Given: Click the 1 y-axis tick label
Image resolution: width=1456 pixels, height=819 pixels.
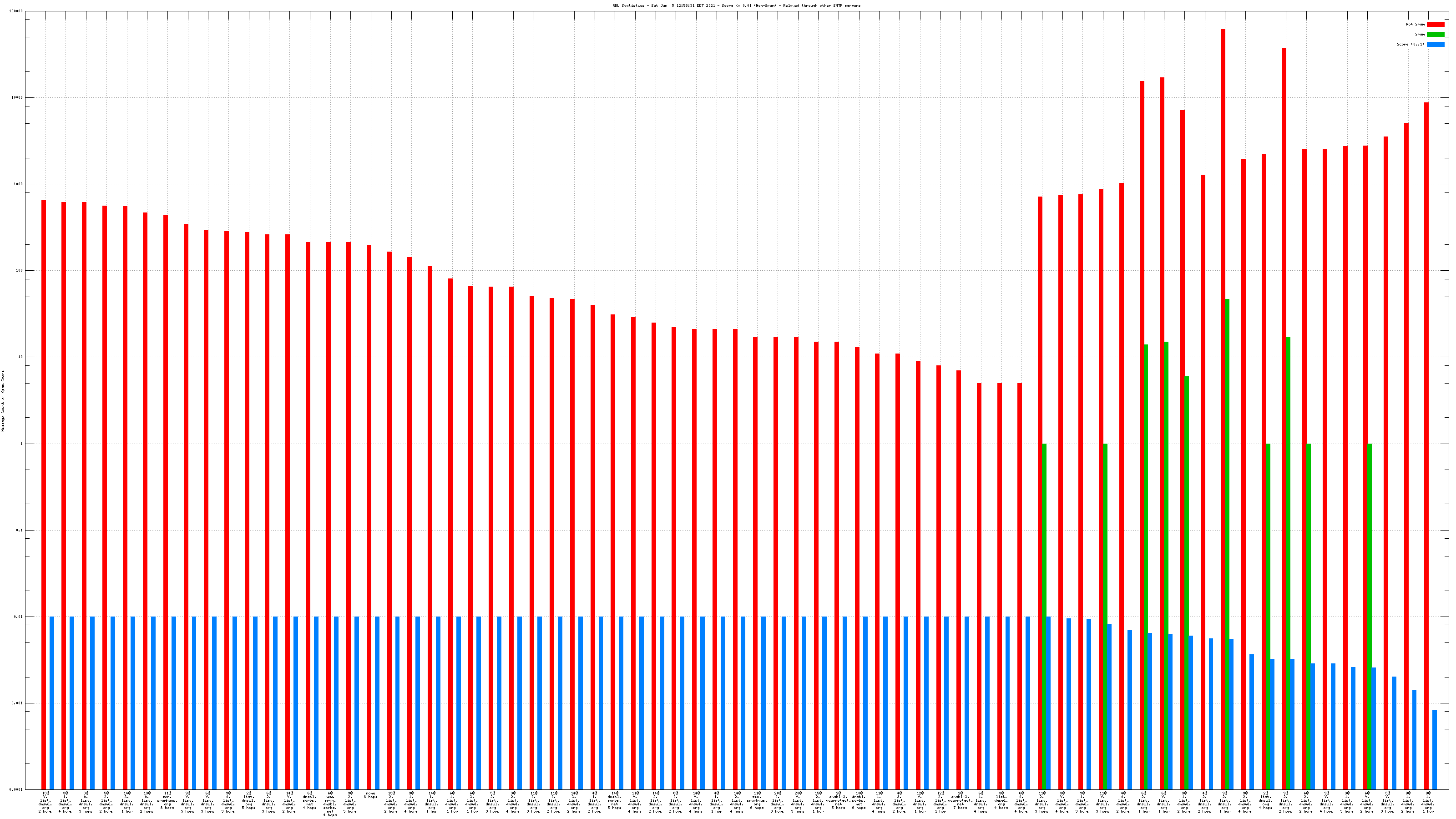Looking at the screenshot, I should (x=22, y=444).
